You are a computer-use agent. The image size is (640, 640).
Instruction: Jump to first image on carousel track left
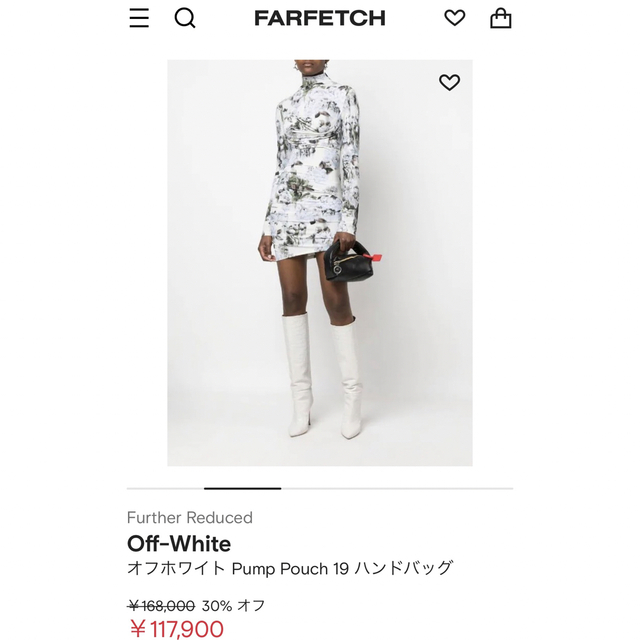(165, 488)
